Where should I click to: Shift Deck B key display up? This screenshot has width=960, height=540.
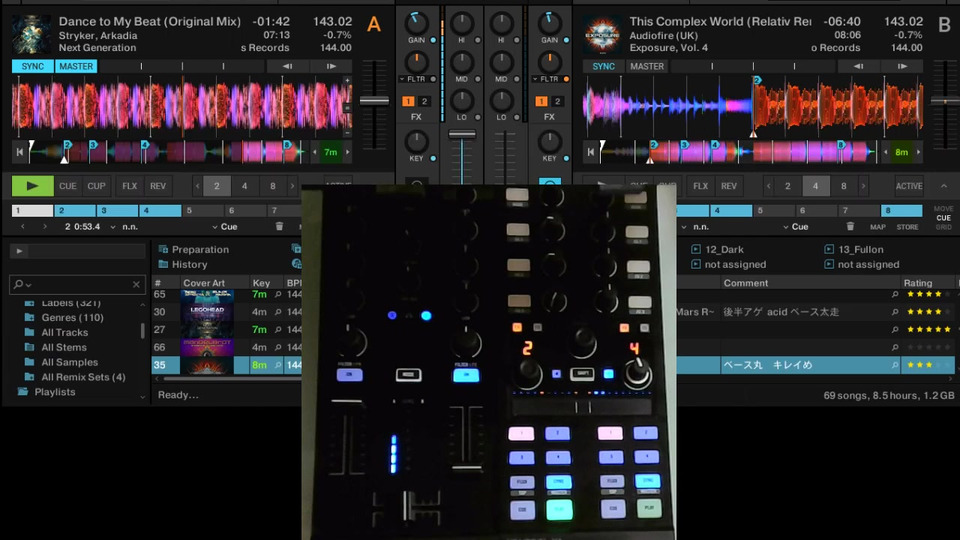tap(918, 152)
